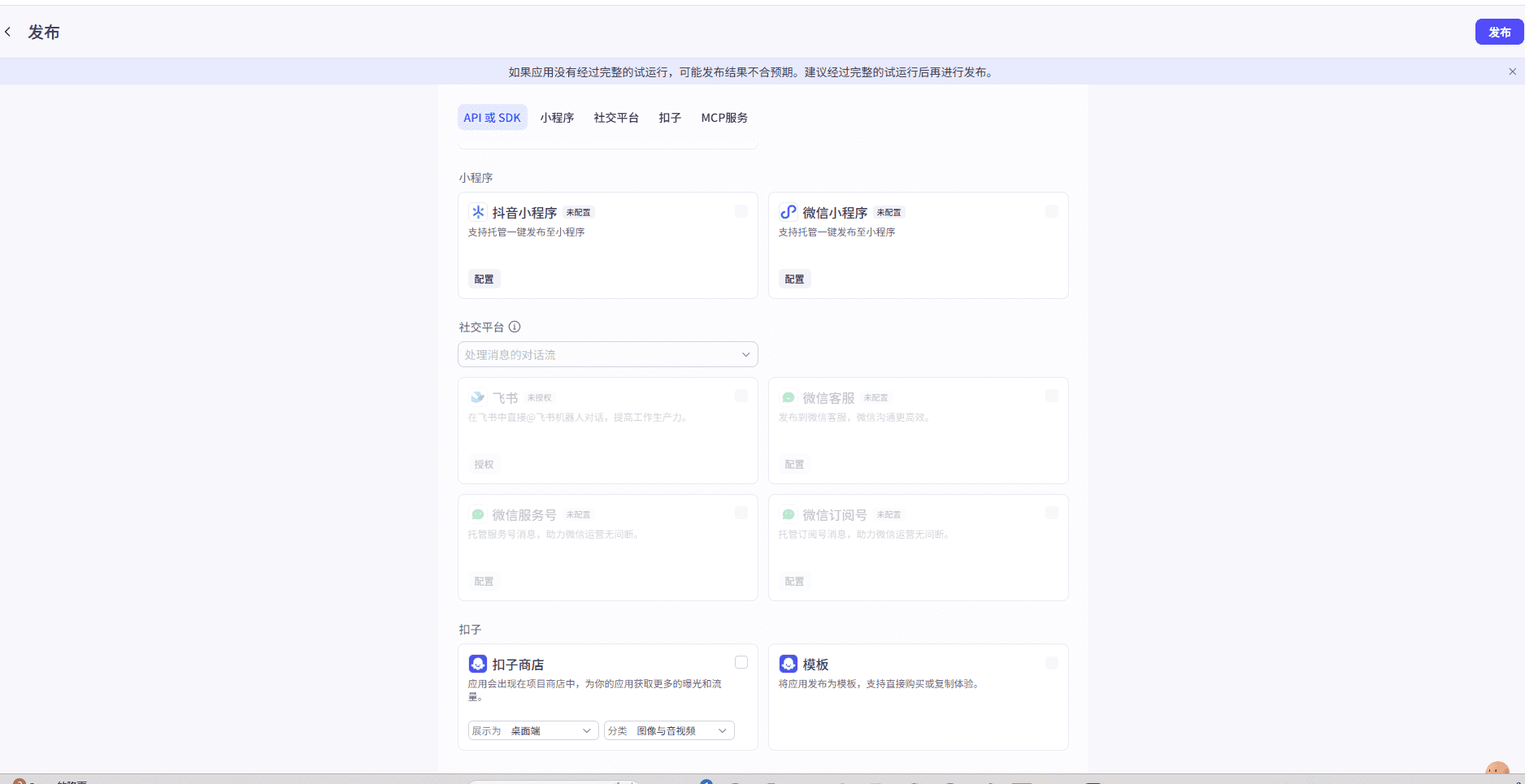The image size is (1525, 784).
Task: Expand the 分类 图像与音视频 dropdown
Action: 669,730
